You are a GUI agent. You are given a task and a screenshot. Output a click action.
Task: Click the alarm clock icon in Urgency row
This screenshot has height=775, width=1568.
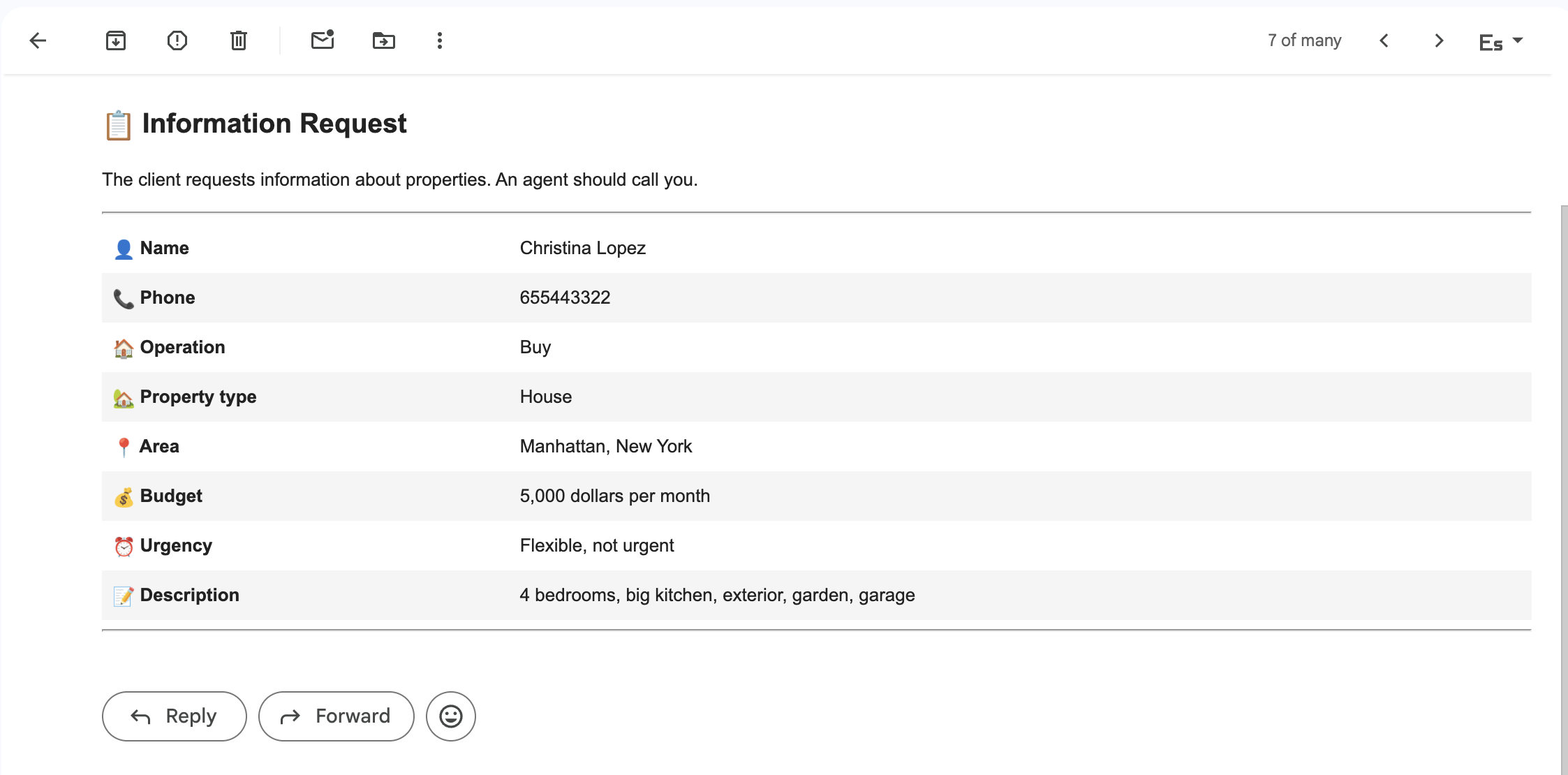124,547
